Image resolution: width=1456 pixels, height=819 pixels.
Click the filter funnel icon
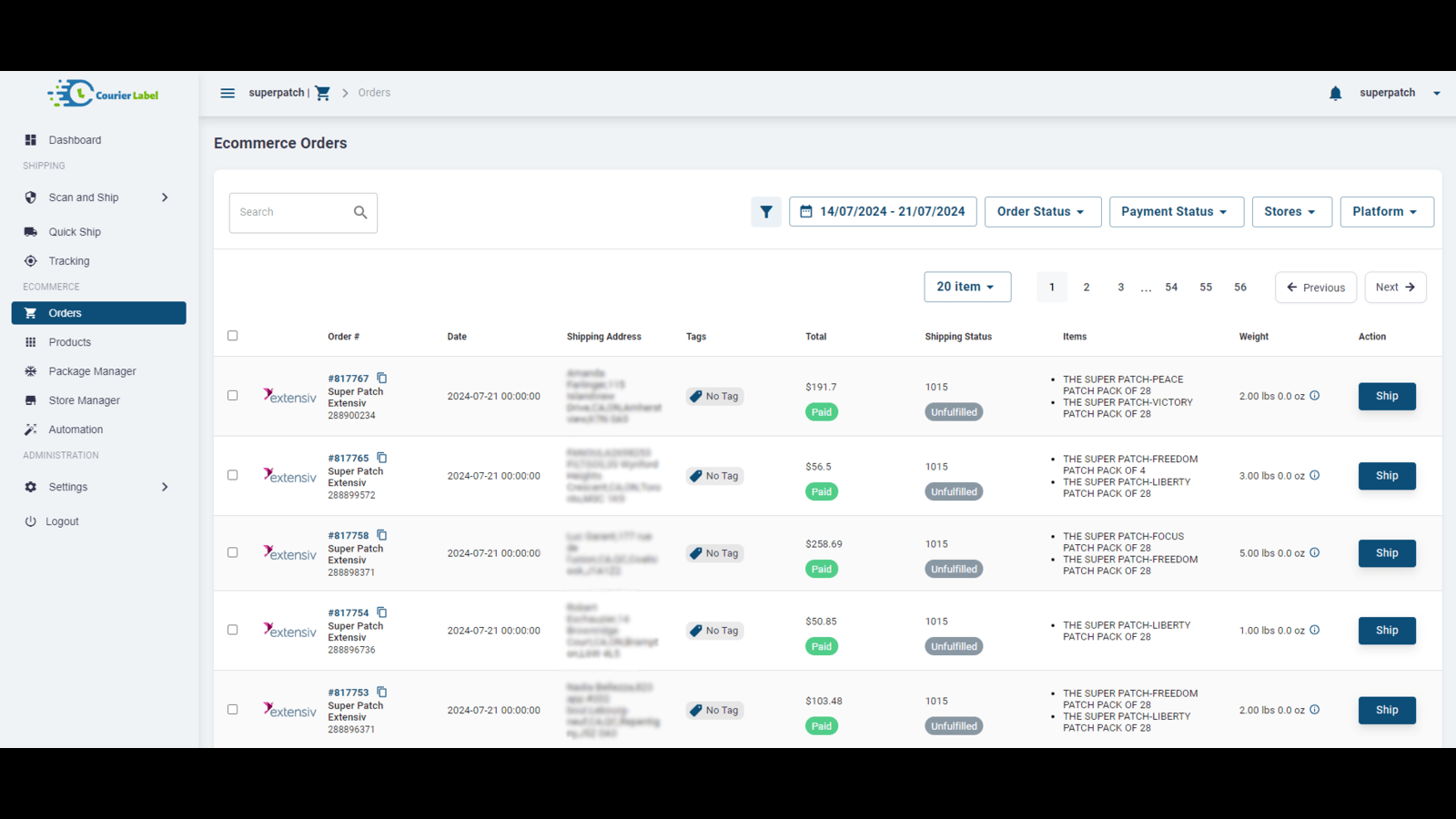coord(766,212)
